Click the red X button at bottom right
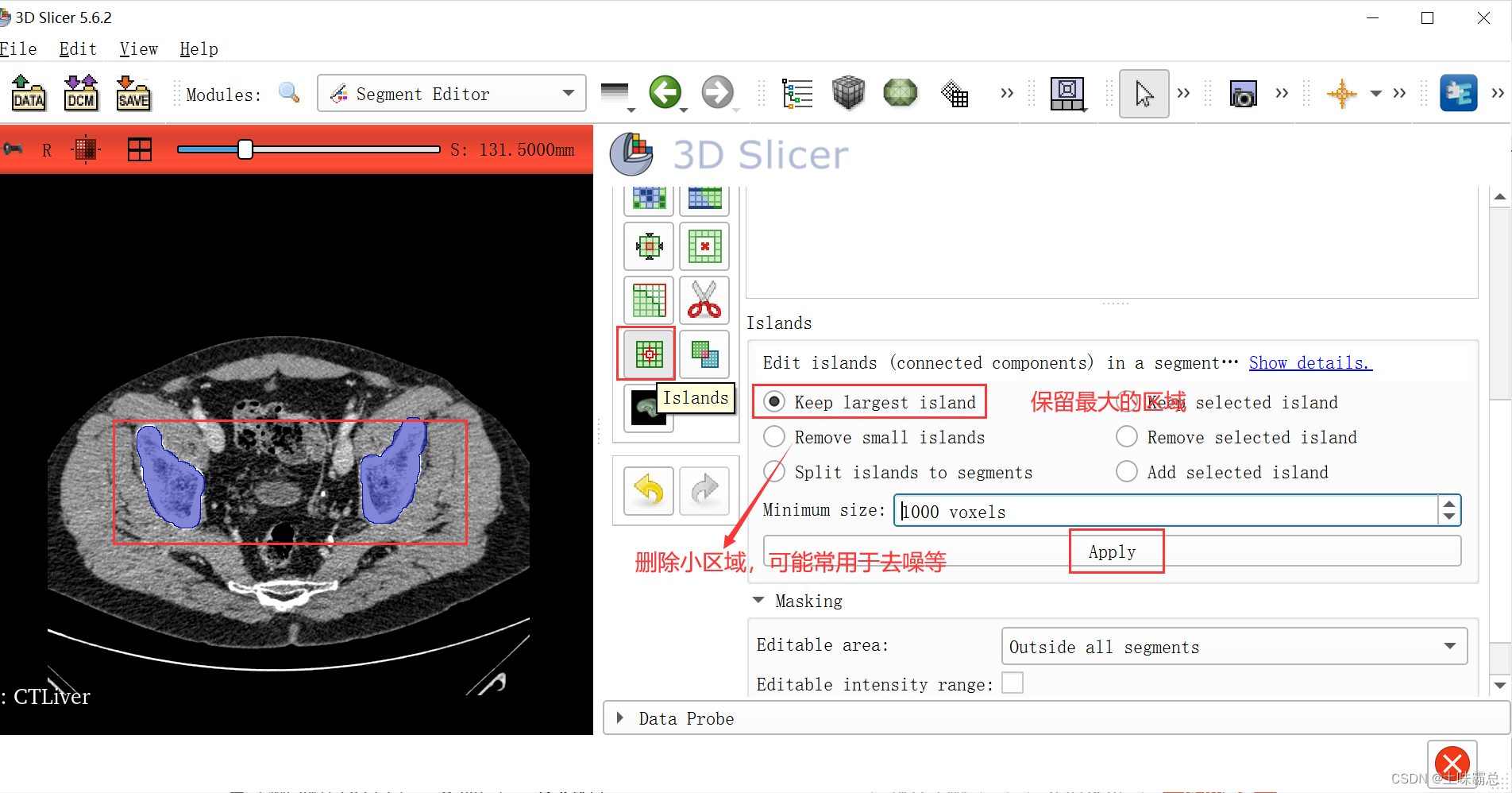This screenshot has height=793, width=1512. 1452,764
